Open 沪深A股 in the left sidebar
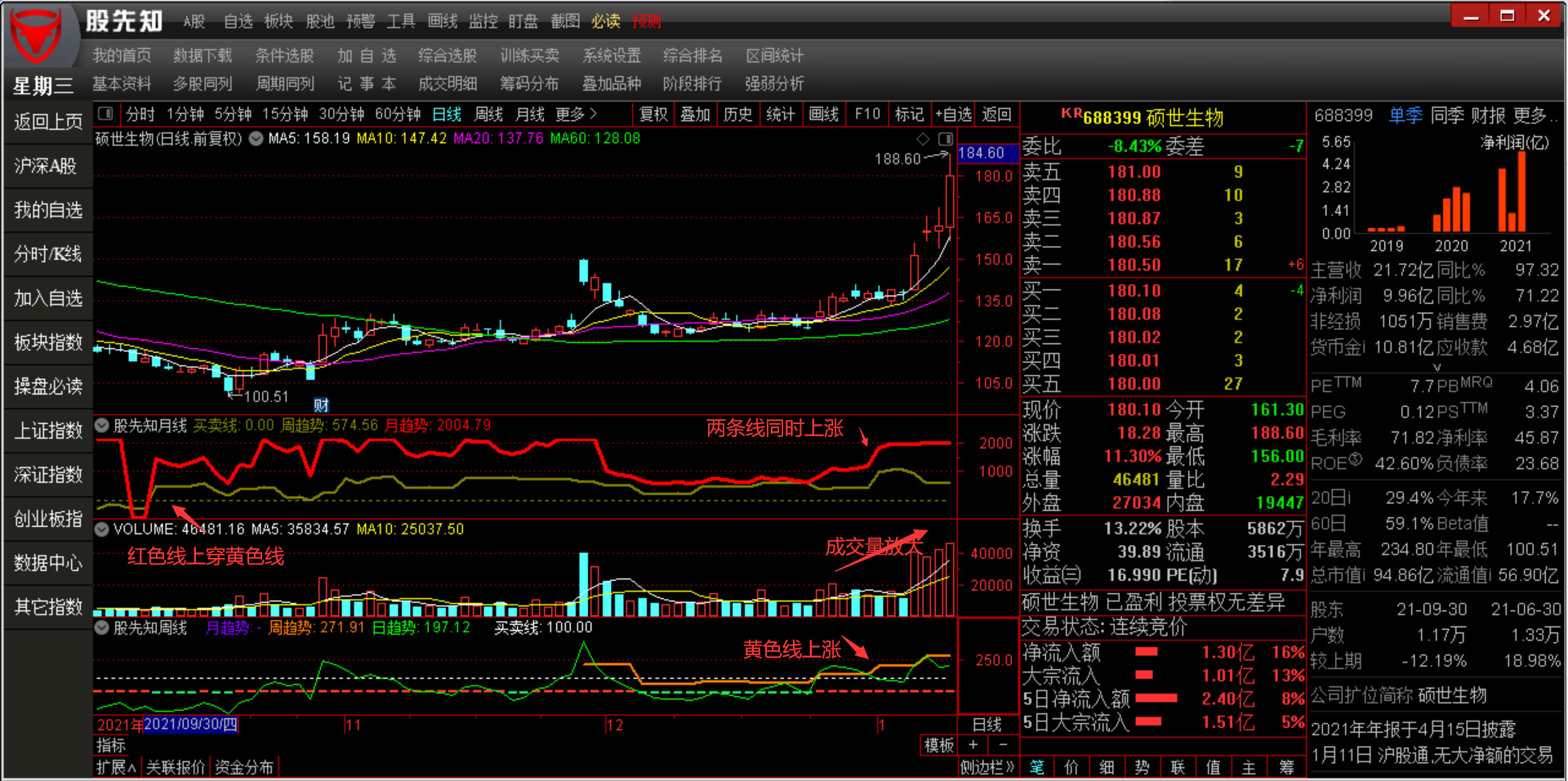1568x781 pixels. pyautogui.click(x=48, y=166)
